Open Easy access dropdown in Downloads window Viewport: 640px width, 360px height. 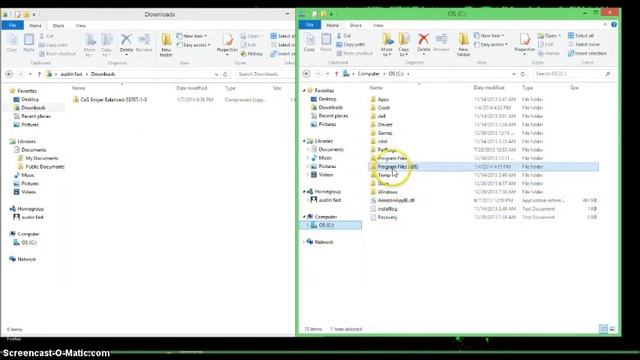(x=194, y=44)
